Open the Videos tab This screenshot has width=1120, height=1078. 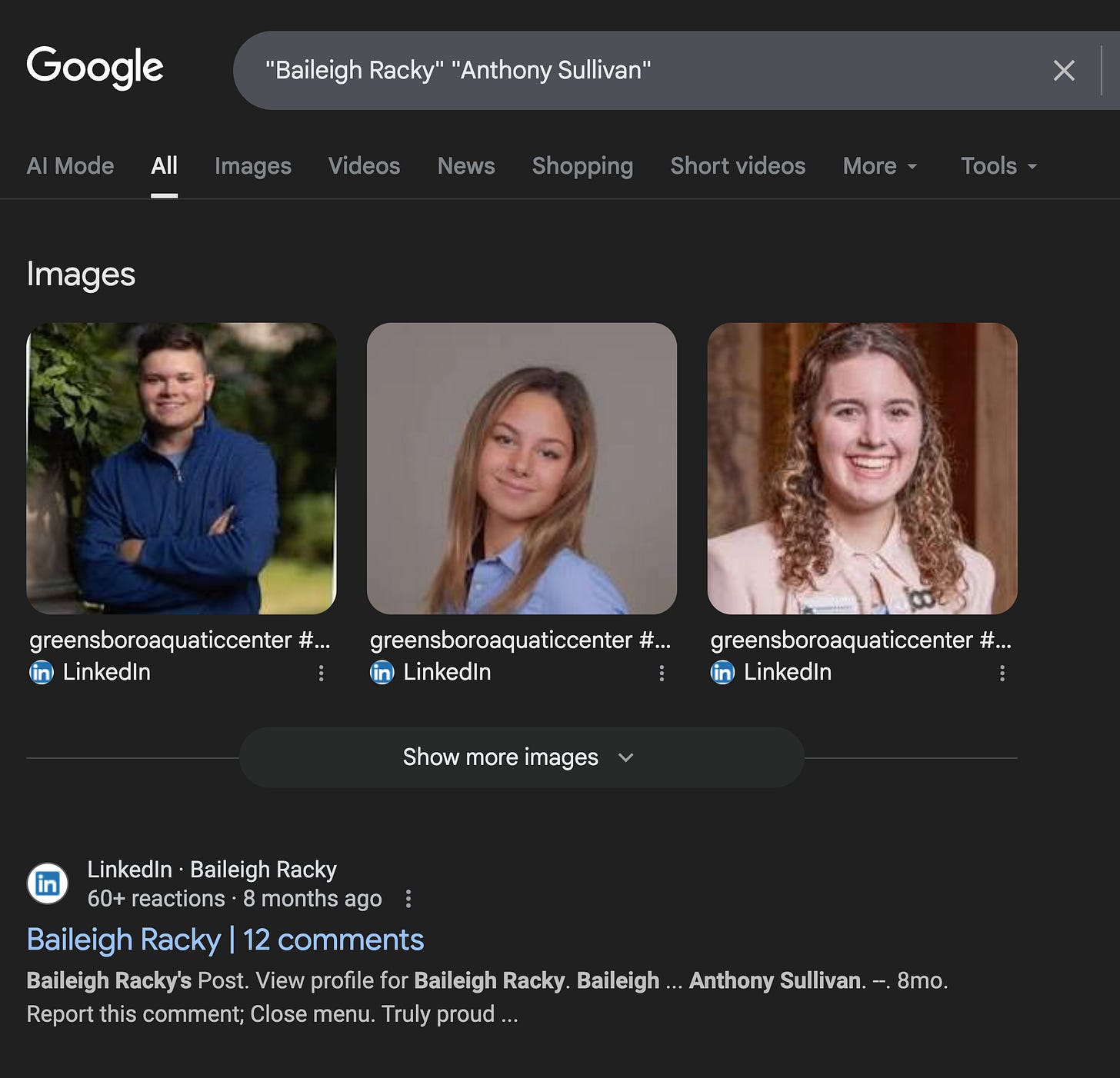point(364,166)
